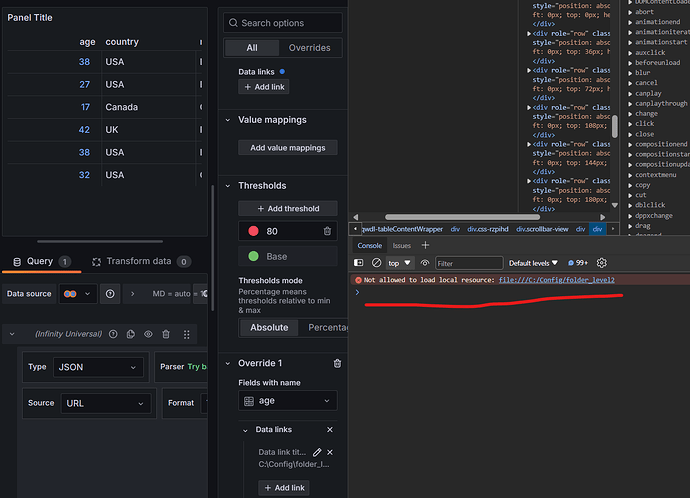
Task: Open the Type JSON dropdown
Action: [99, 367]
